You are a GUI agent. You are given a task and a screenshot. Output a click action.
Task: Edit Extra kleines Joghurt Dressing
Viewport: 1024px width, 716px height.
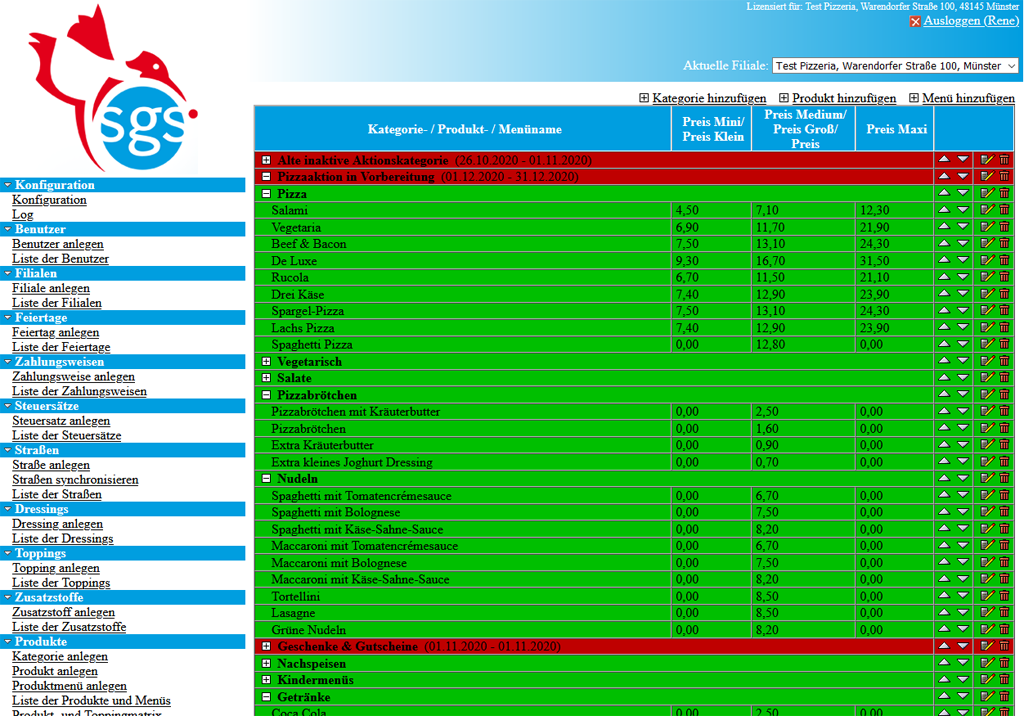[987, 462]
